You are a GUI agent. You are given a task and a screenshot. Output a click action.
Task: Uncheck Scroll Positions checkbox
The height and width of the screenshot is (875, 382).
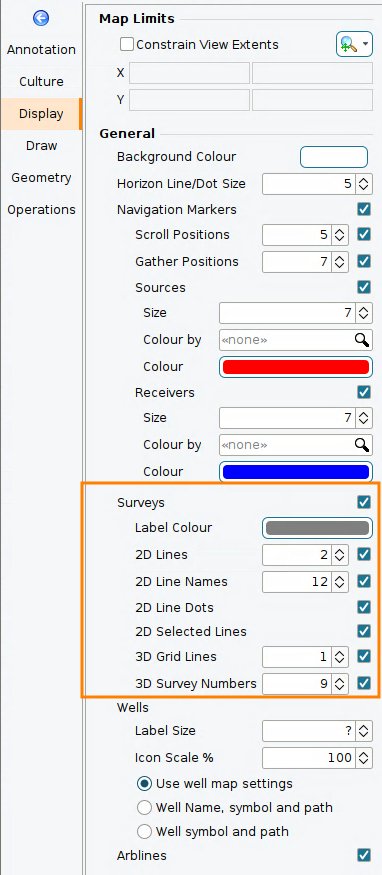(x=364, y=234)
